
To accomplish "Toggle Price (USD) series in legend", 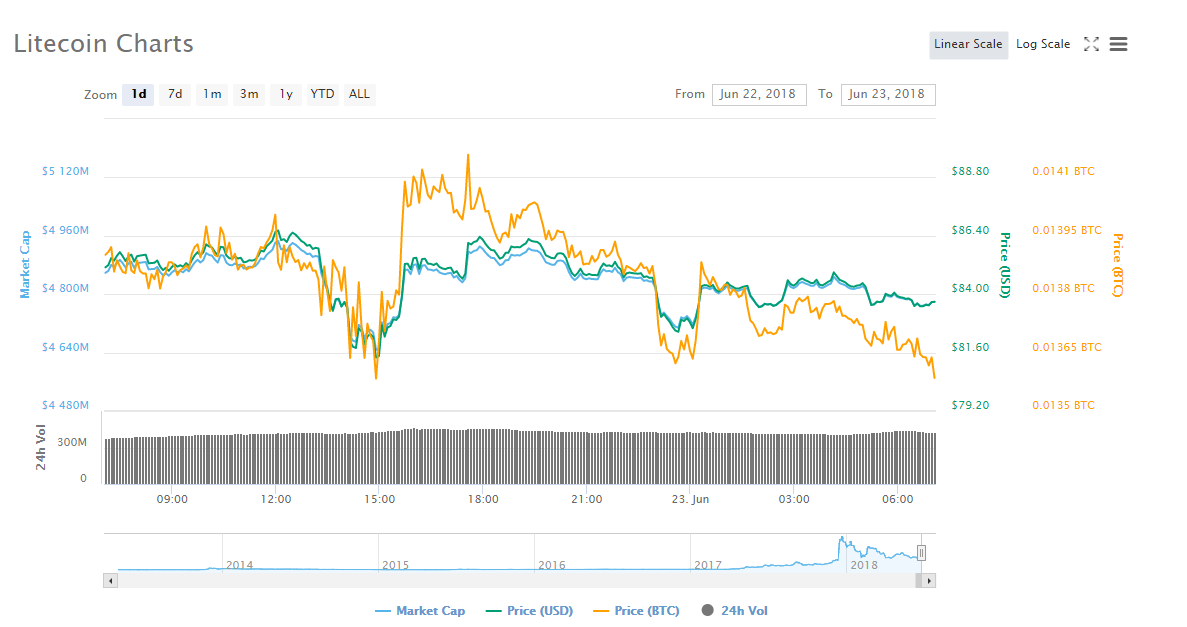I will tap(529, 610).
